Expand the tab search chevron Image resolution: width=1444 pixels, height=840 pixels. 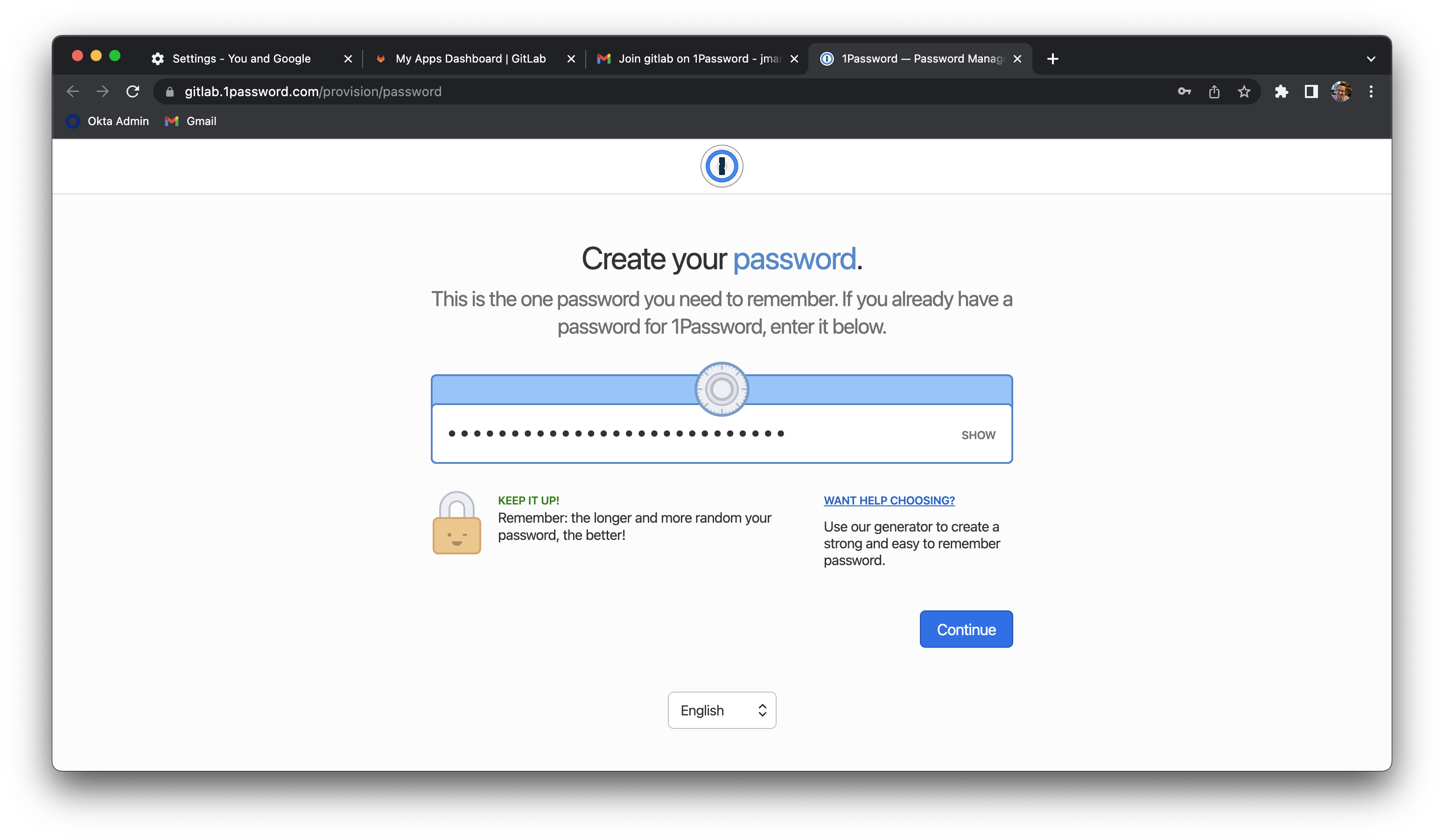1371,59
